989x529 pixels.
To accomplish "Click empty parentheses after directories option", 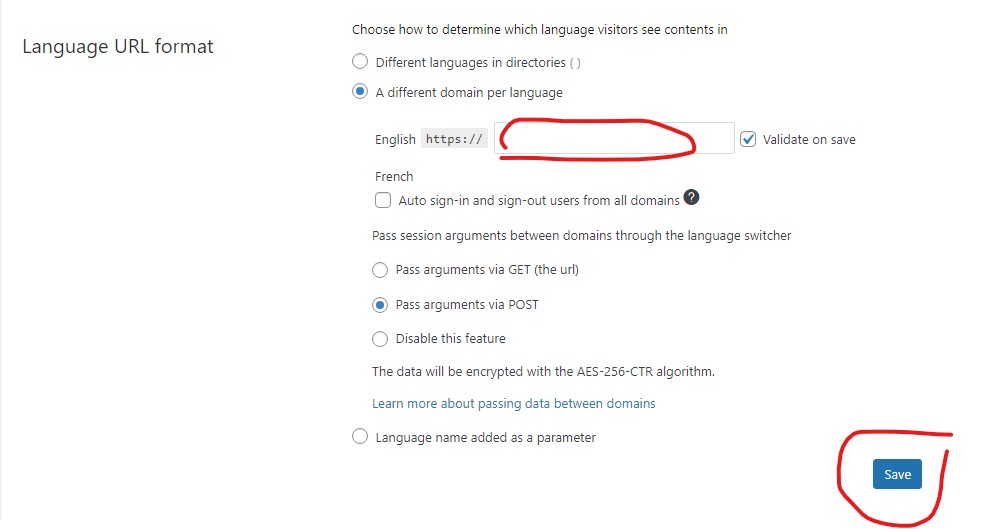I will (x=575, y=63).
